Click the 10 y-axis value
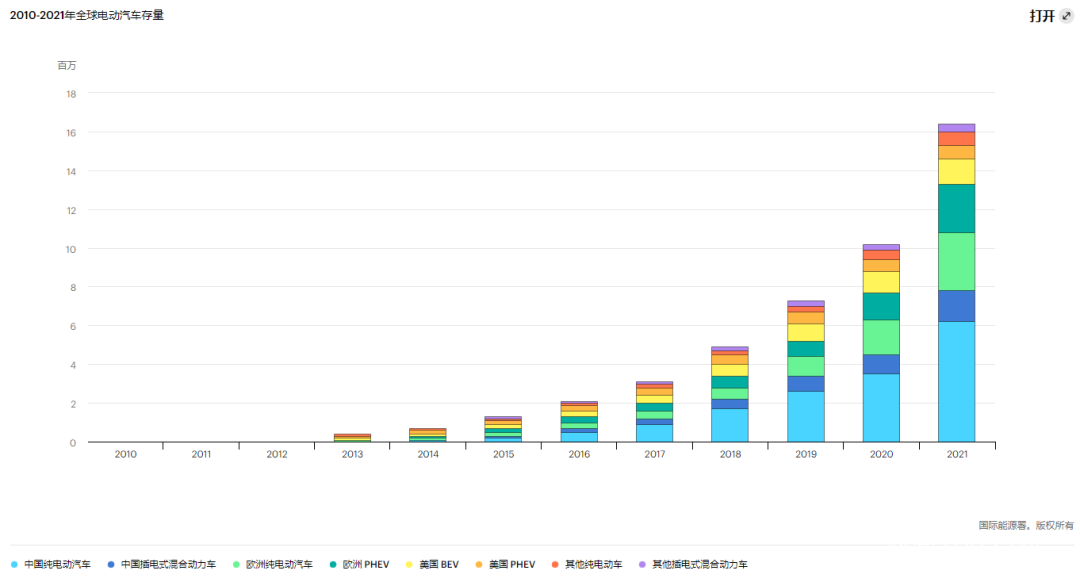The height and width of the screenshot is (578, 1080). [71, 249]
